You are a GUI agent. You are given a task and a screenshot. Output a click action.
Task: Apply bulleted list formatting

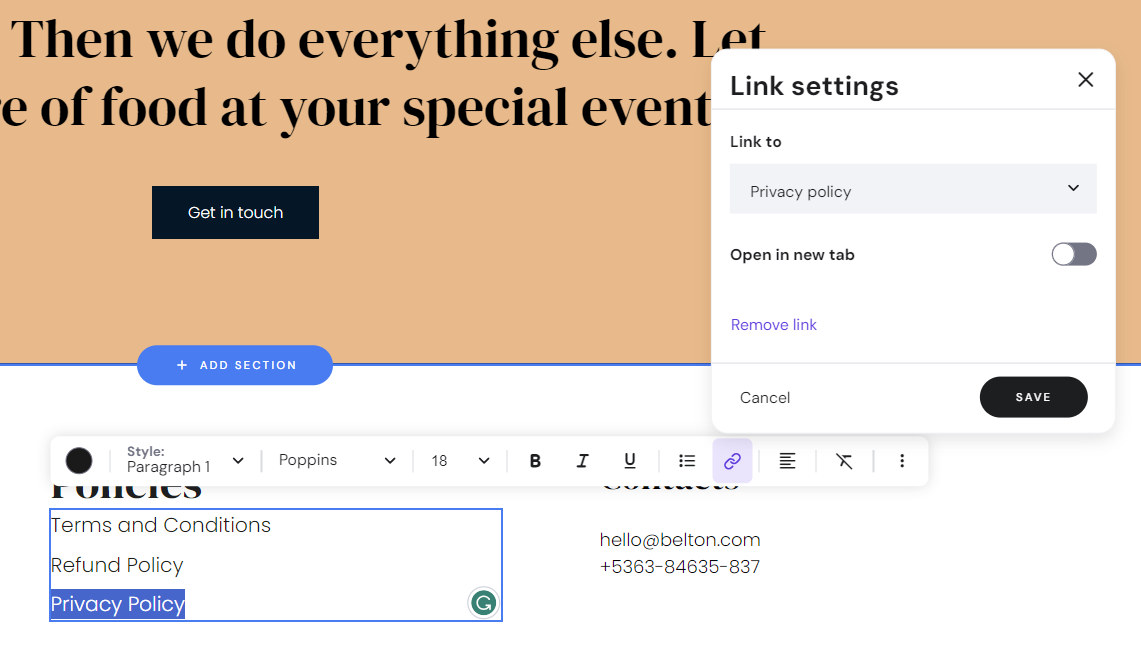tap(687, 461)
